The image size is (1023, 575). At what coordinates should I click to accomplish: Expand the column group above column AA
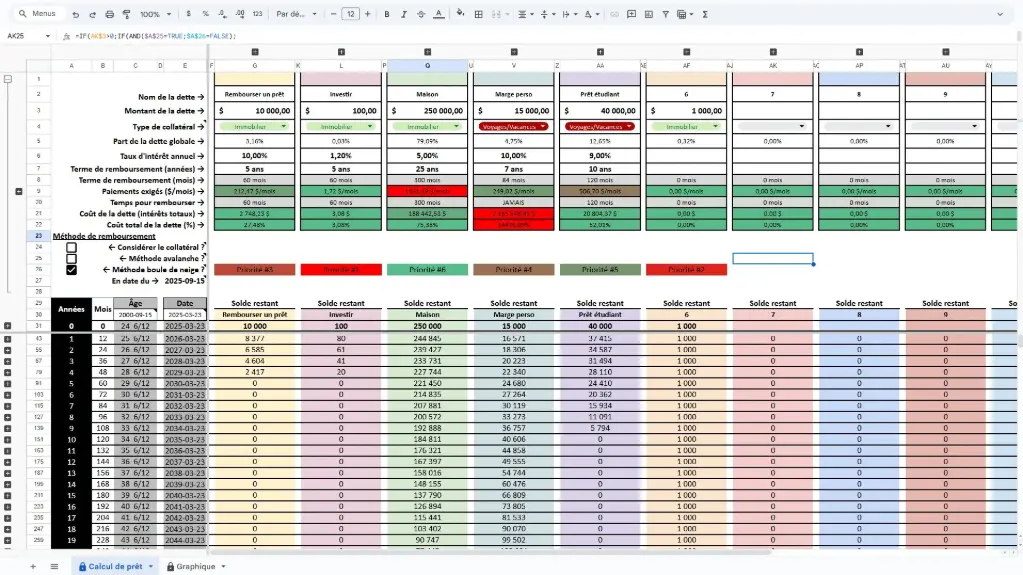point(600,52)
